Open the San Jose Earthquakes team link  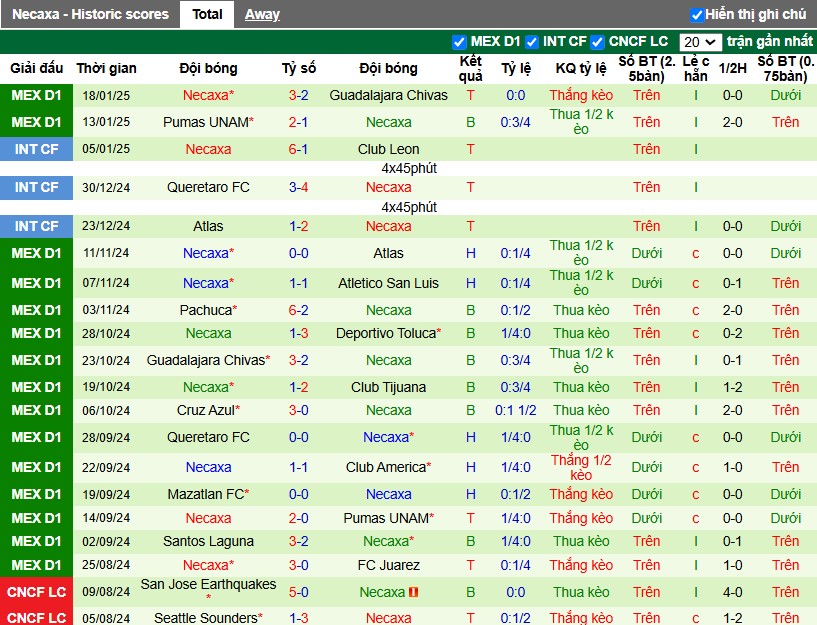coord(208,584)
